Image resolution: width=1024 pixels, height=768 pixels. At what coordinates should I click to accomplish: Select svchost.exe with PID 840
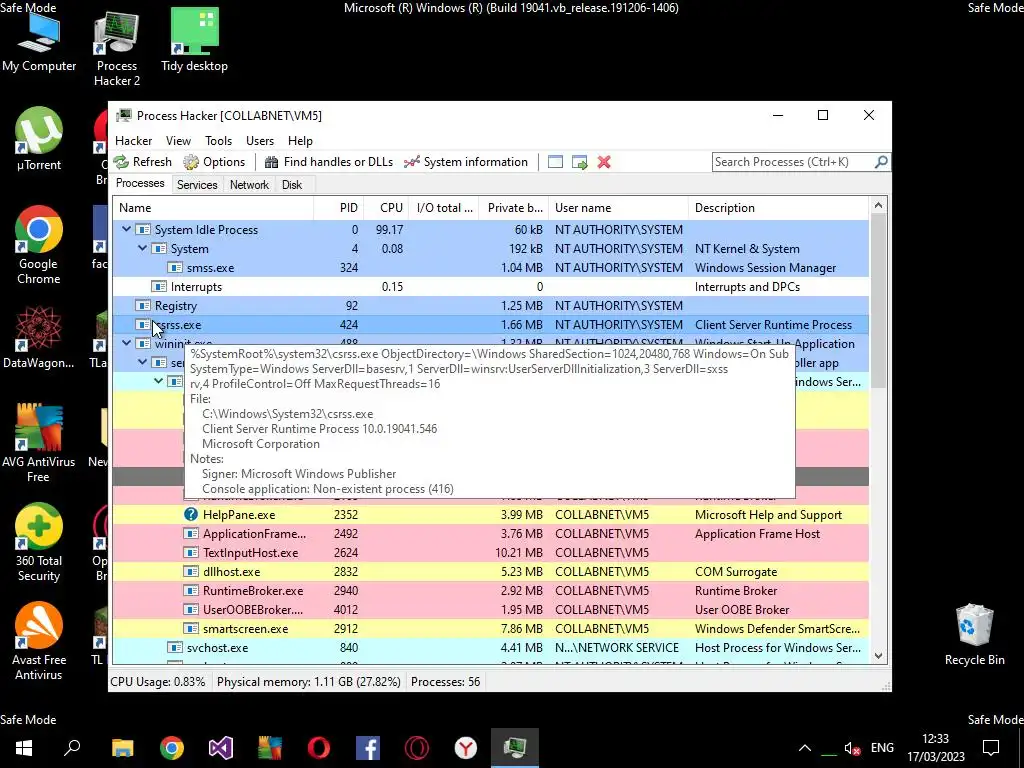pyautogui.click(x=490, y=648)
